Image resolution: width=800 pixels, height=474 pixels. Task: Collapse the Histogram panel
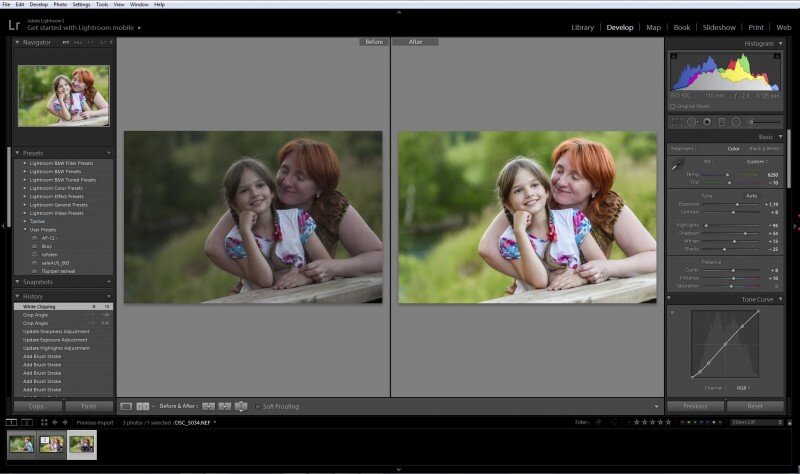[x=780, y=43]
